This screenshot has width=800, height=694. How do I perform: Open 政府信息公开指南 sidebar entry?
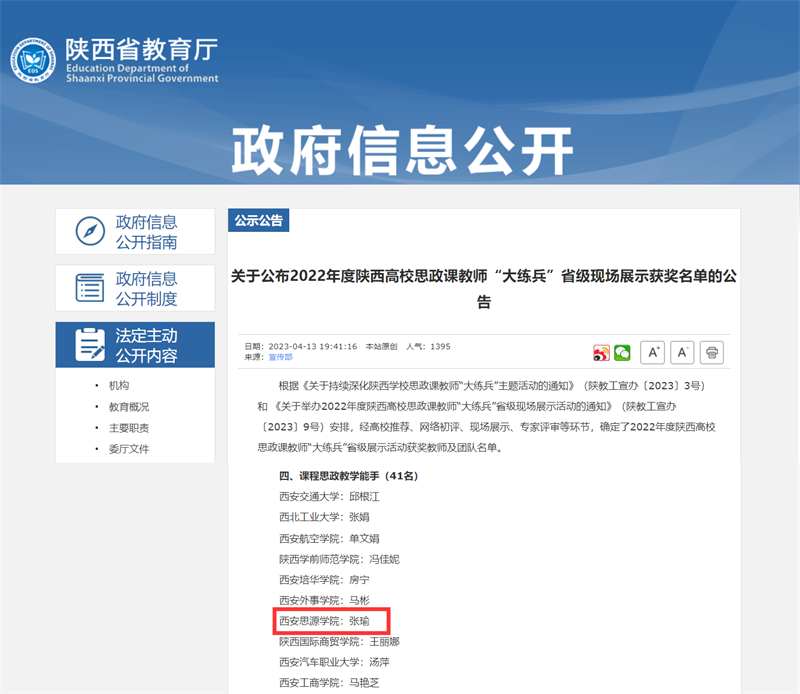point(135,231)
